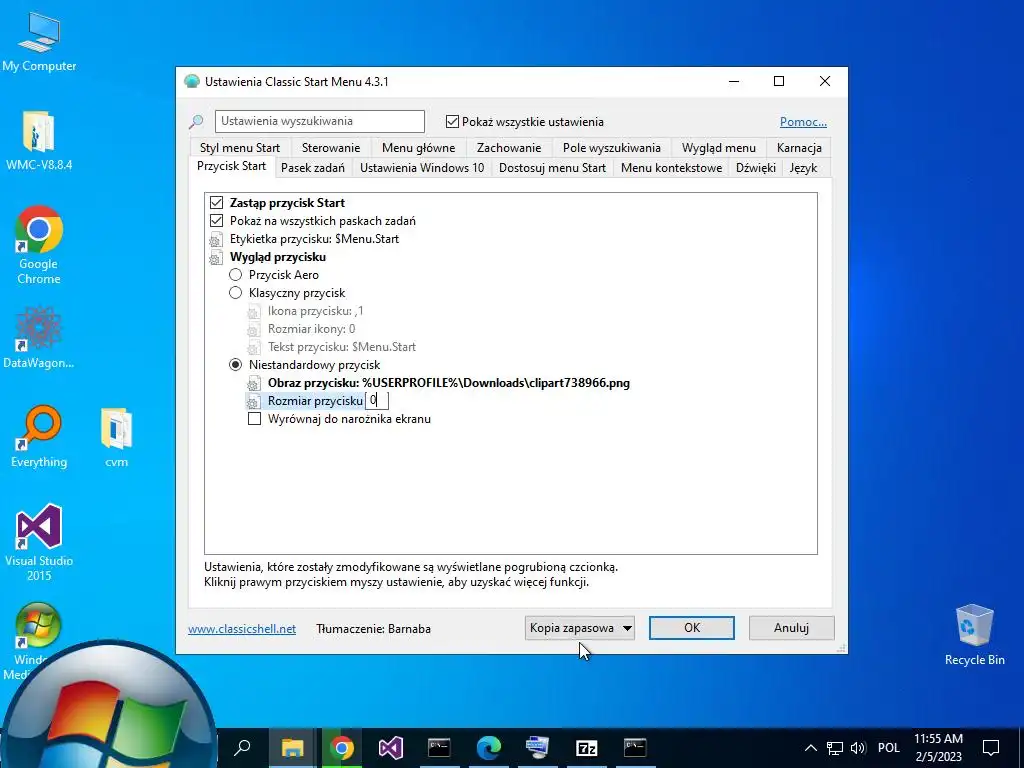Open the Karnacja tab
This screenshot has height=768, width=1024.
point(799,148)
